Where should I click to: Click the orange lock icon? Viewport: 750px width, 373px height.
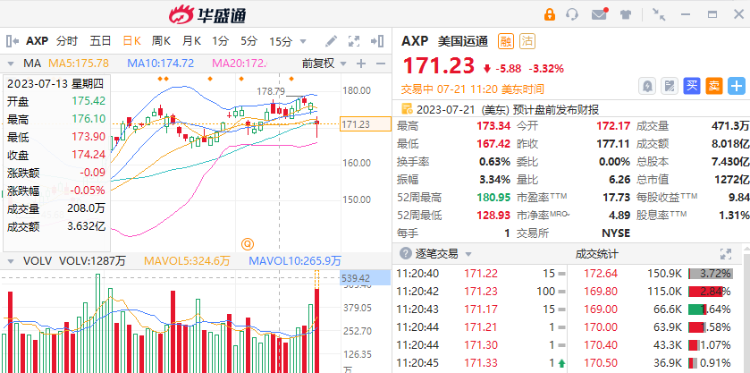click(550, 14)
